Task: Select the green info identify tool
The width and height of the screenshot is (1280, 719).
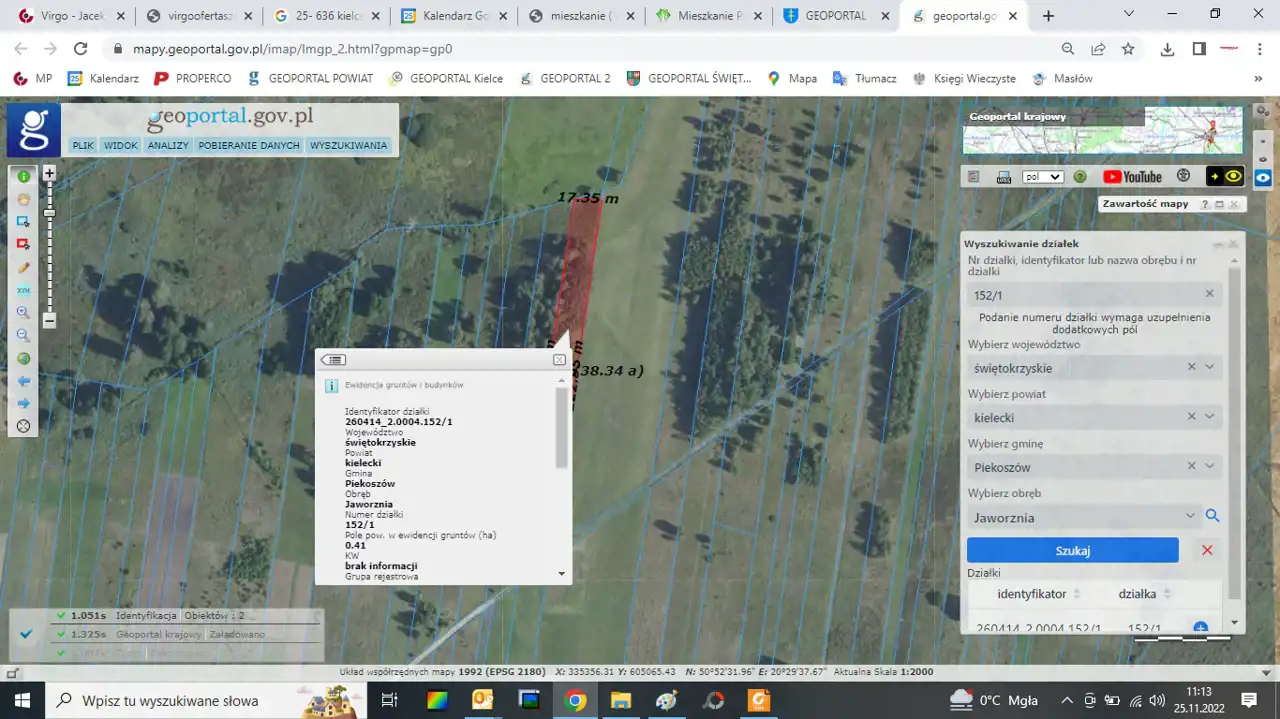Action: [23, 176]
